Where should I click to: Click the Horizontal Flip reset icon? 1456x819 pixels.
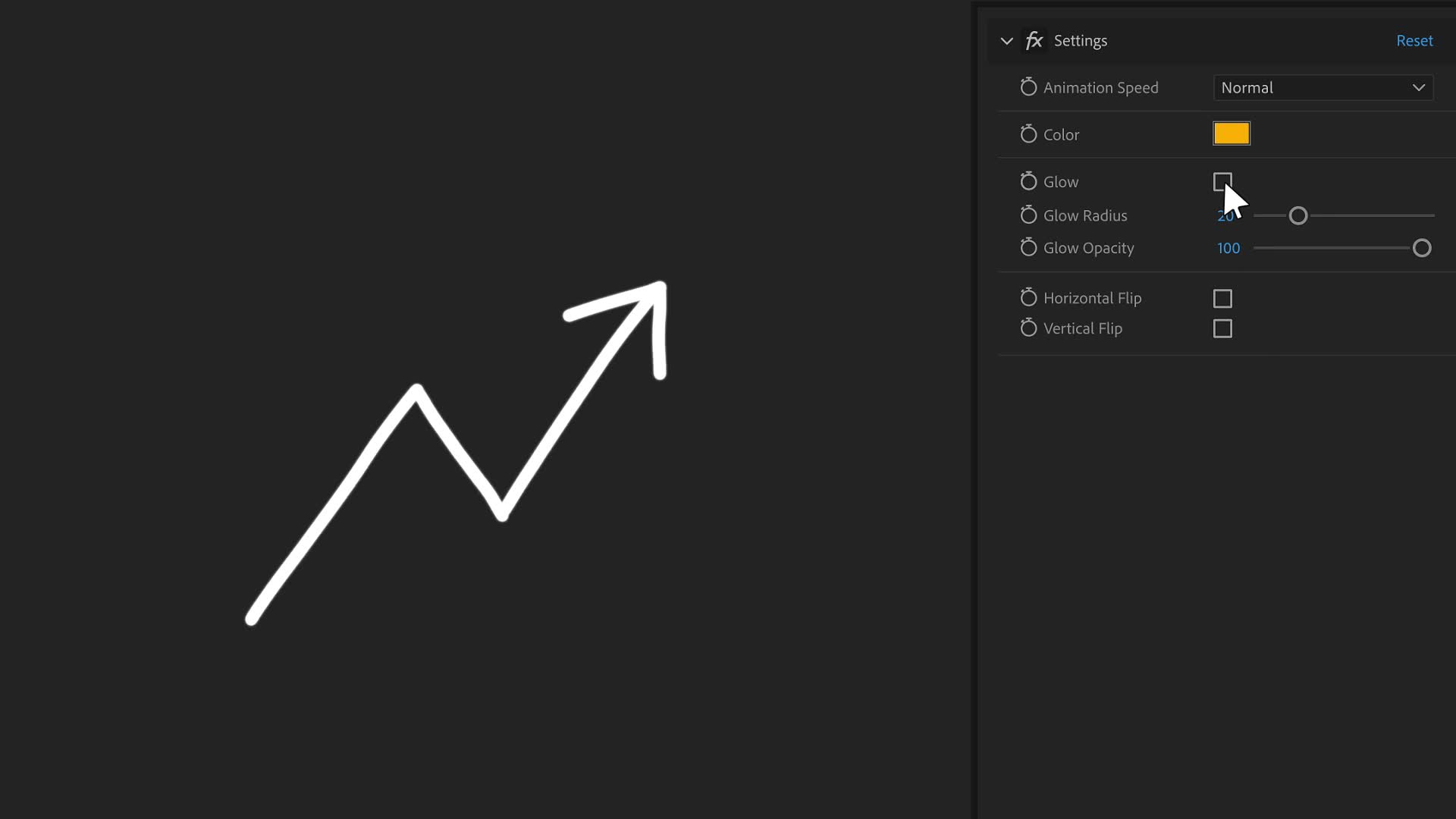coord(1028,297)
